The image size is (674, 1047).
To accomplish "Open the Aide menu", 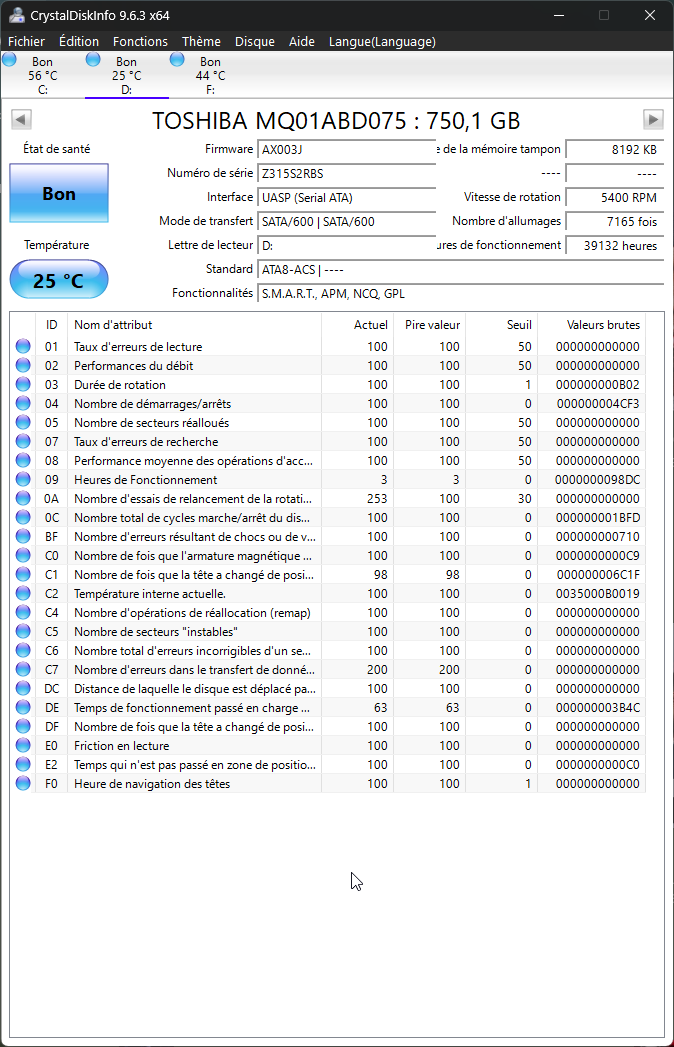I will coord(301,41).
